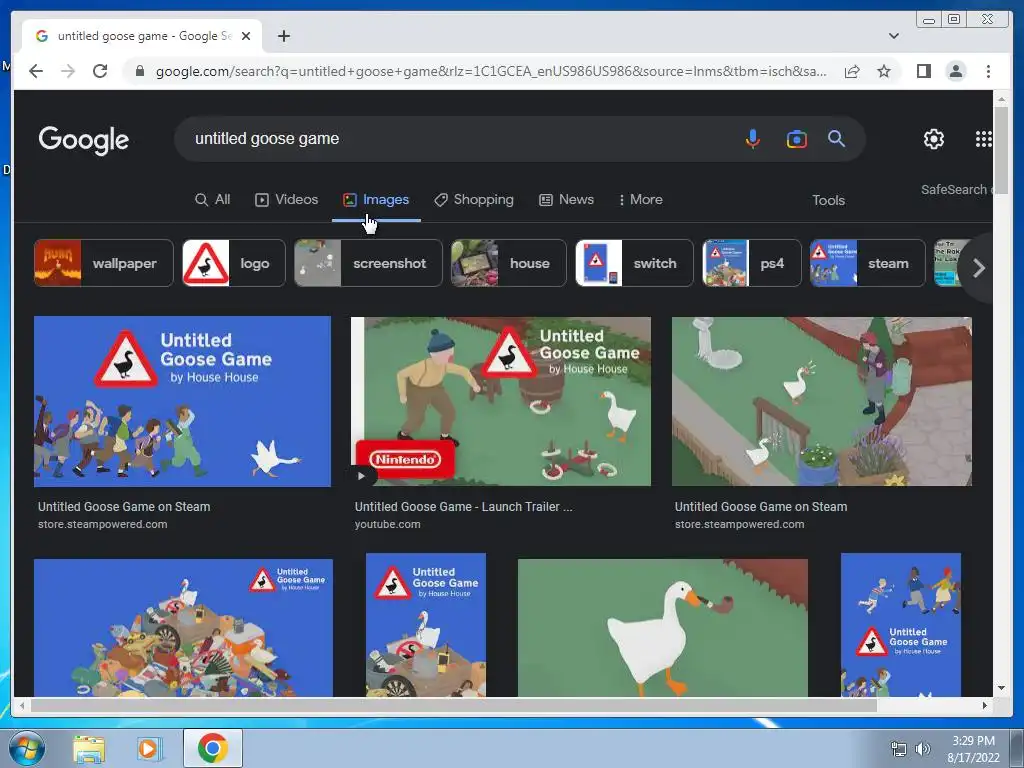The image size is (1024, 768).
Task: Open the Chrome profile avatar
Action: tap(955, 71)
